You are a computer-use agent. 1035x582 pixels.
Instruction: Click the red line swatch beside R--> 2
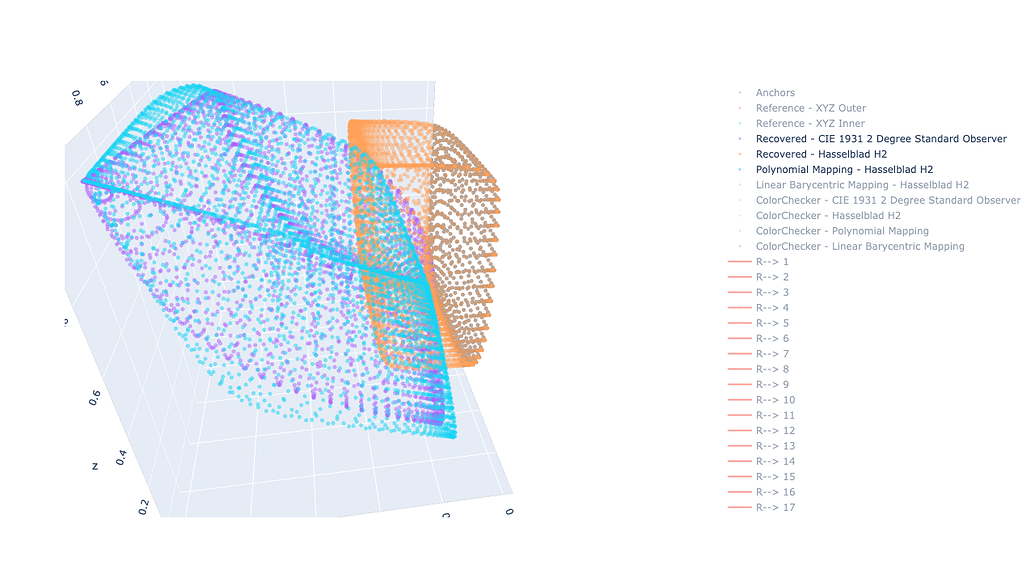[x=738, y=276]
